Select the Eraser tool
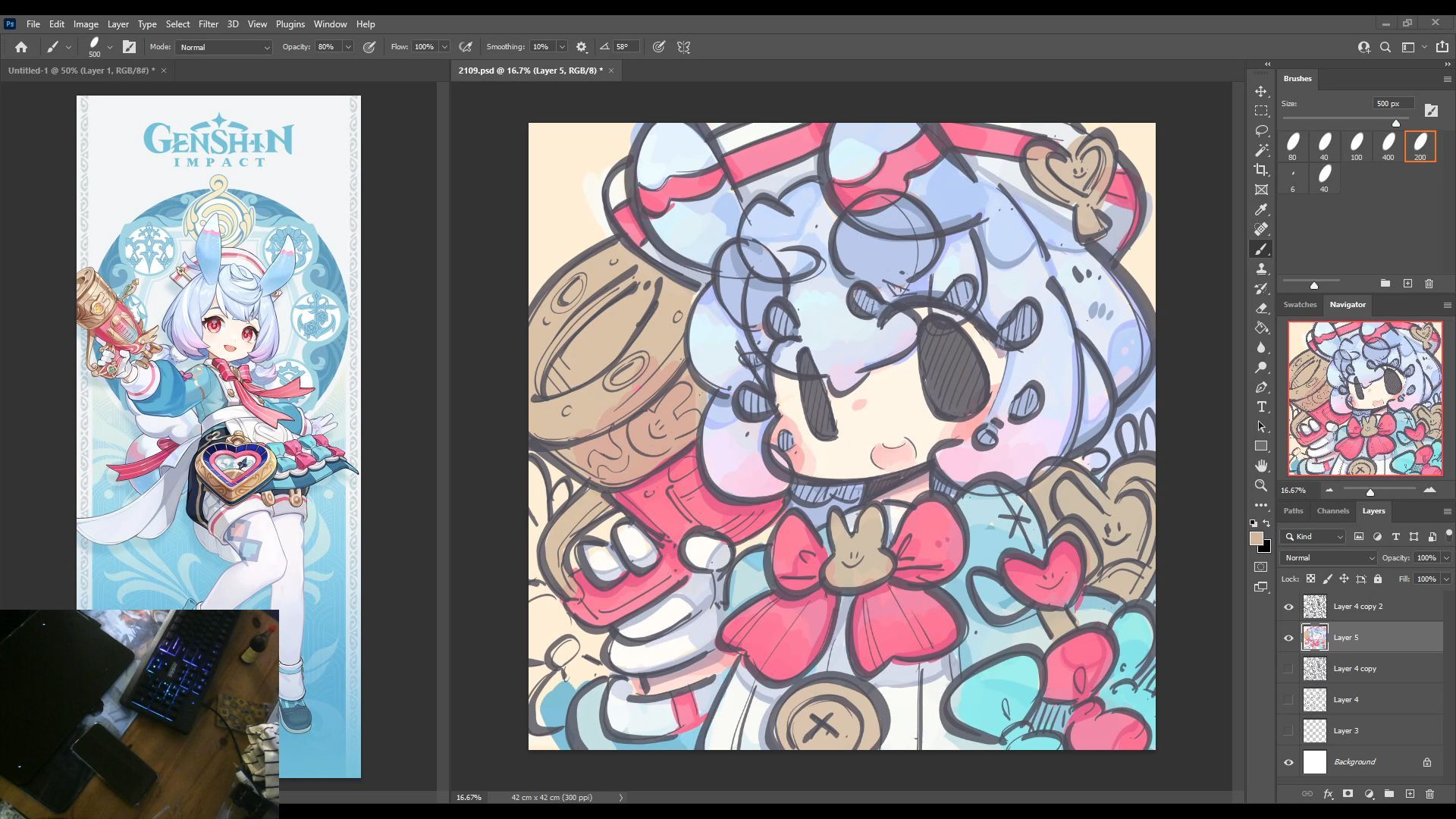The width and height of the screenshot is (1456, 819). pos(1261,308)
